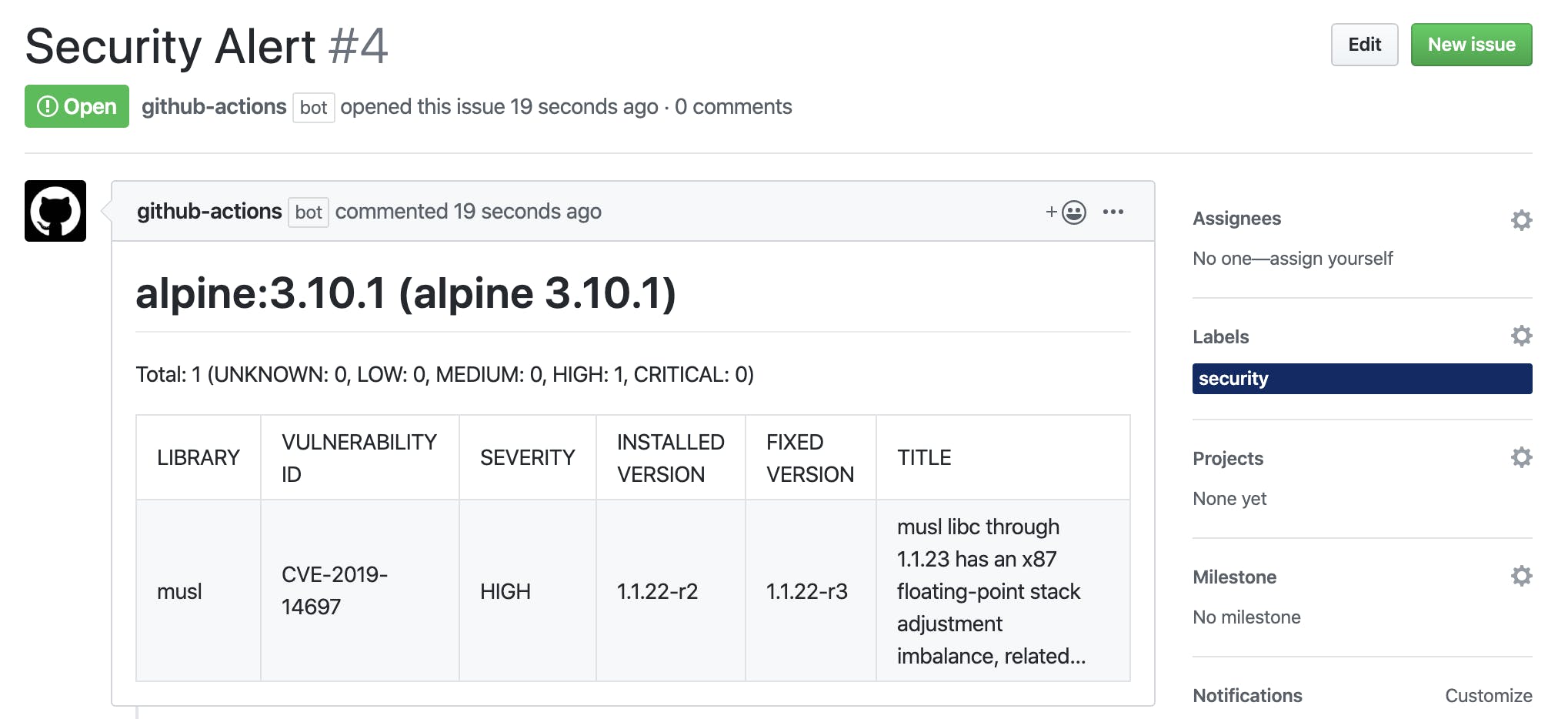Click the Milestone sidebar heading
Image resolution: width=1568 pixels, height=719 pixels.
pyautogui.click(x=1234, y=577)
